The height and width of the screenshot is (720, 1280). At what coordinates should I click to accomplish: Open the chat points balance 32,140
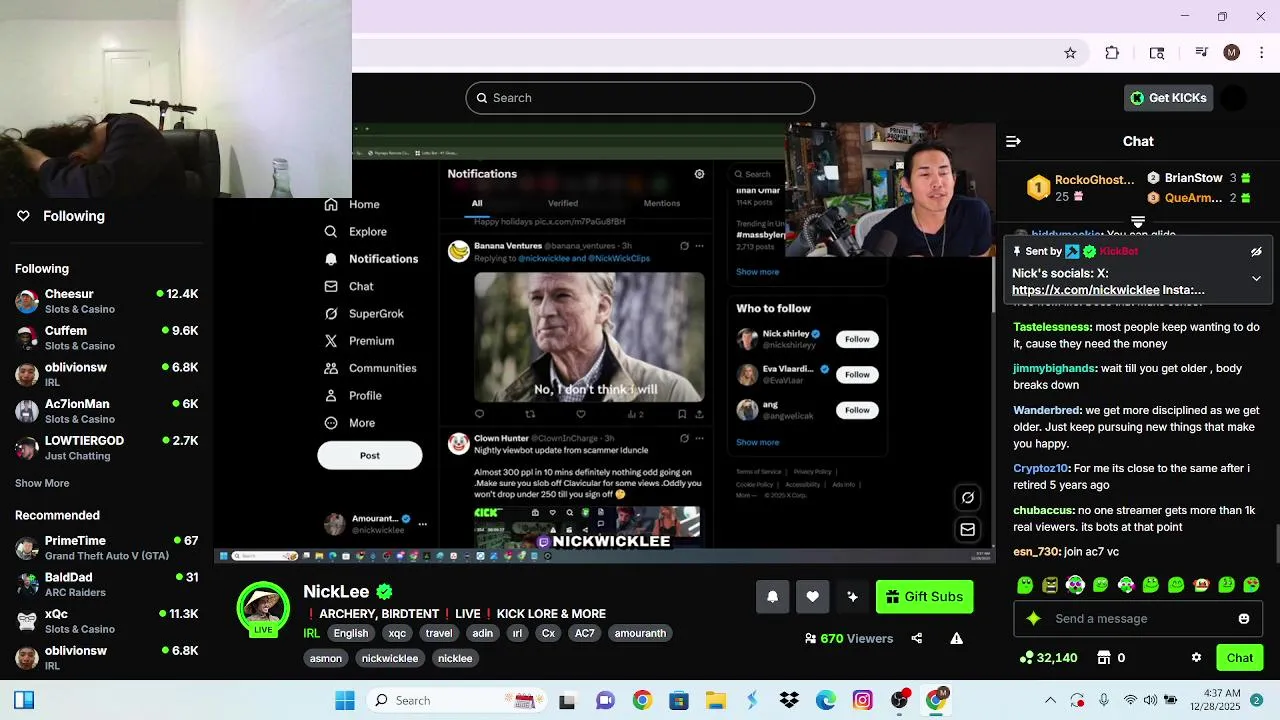point(1048,658)
